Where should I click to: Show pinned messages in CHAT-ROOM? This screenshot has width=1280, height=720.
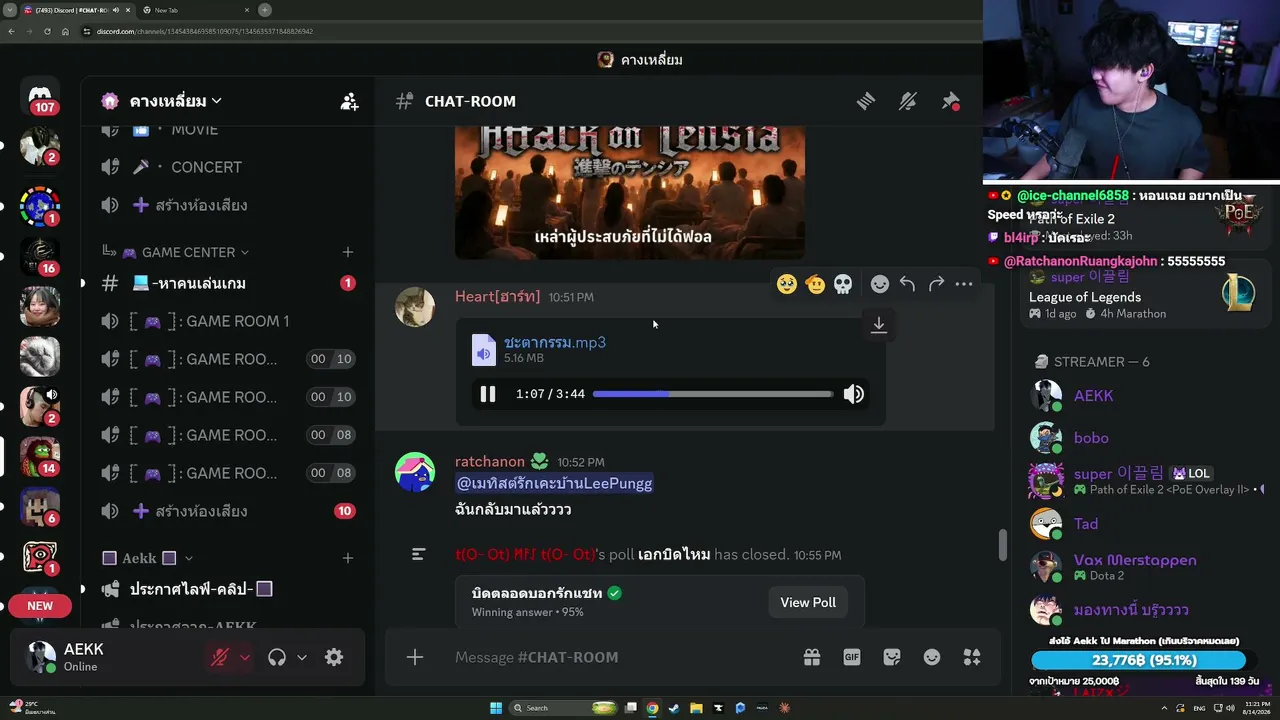point(951,101)
